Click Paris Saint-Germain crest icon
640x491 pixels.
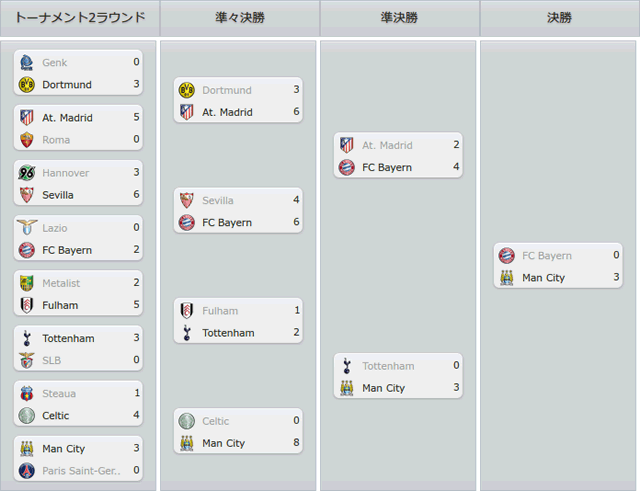[x=27, y=471]
